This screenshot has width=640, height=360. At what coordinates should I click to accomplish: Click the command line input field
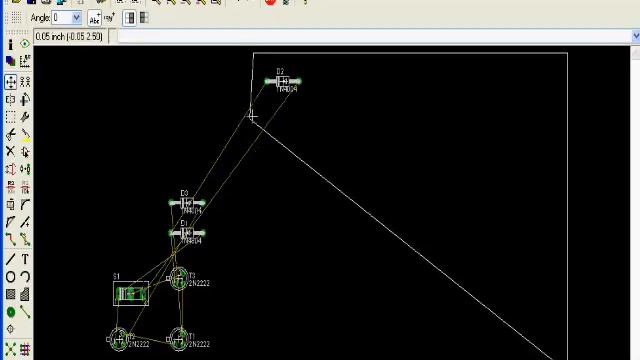coord(374,37)
